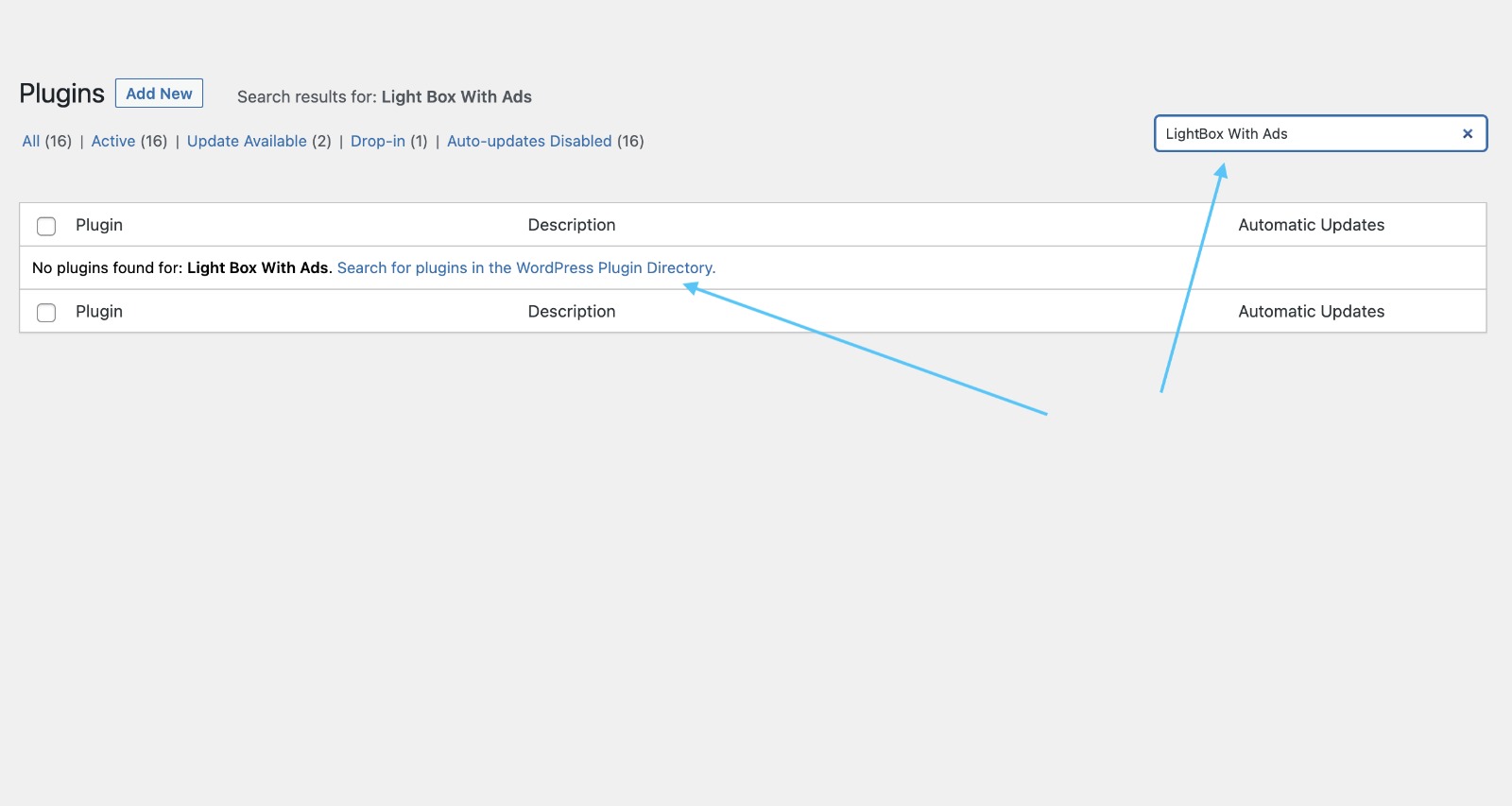1512x806 pixels.
Task: Click the 'No plugins found for' message
Action: point(180,267)
